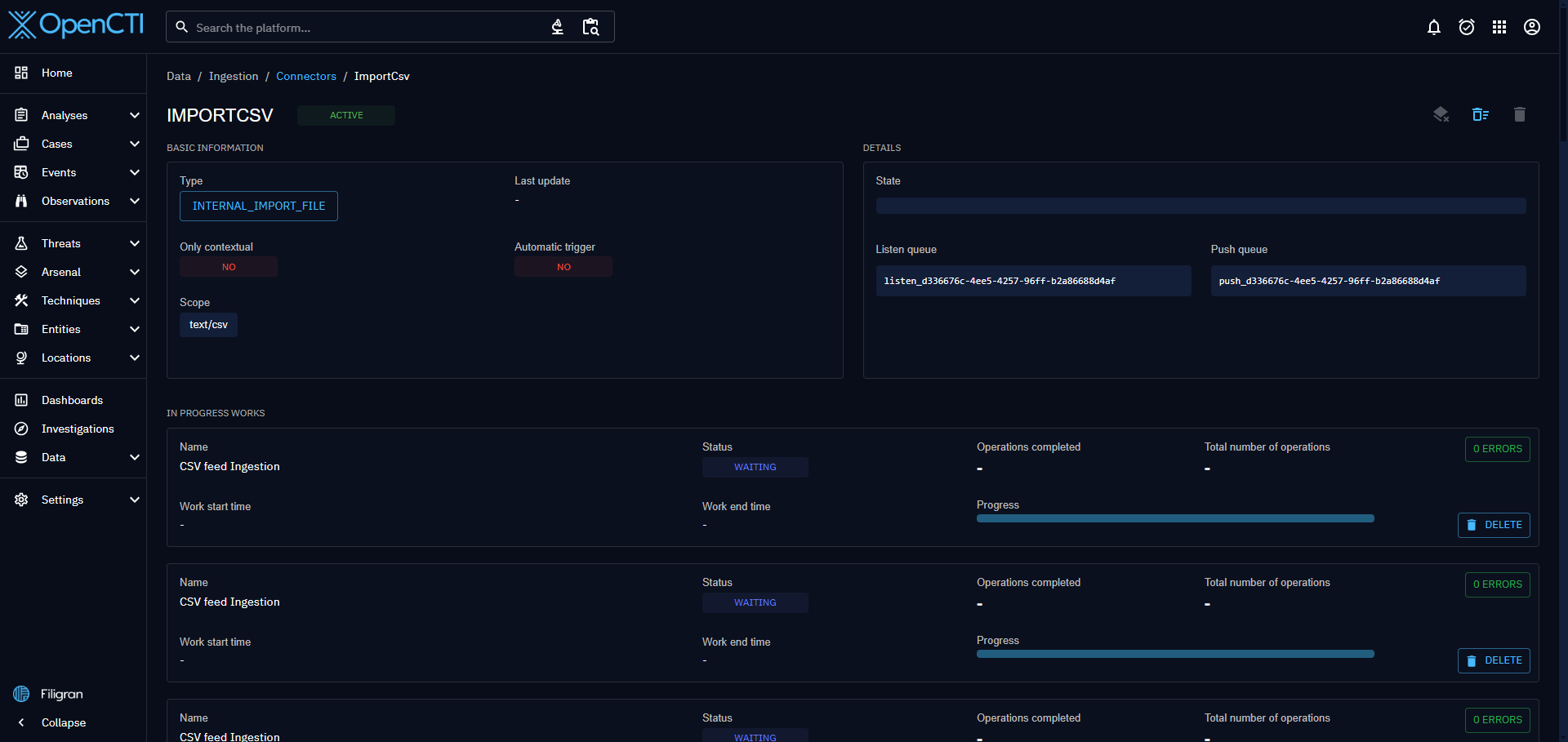1568x742 pixels.
Task: Navigate to Home in the sidebar
Action: (56, 73)
